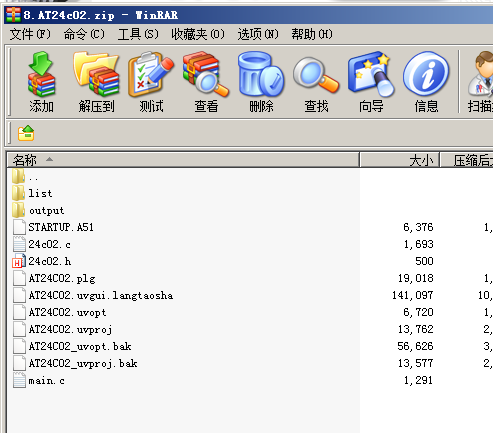
Task: Click the size value 56,626
Action: click(415, 346)
